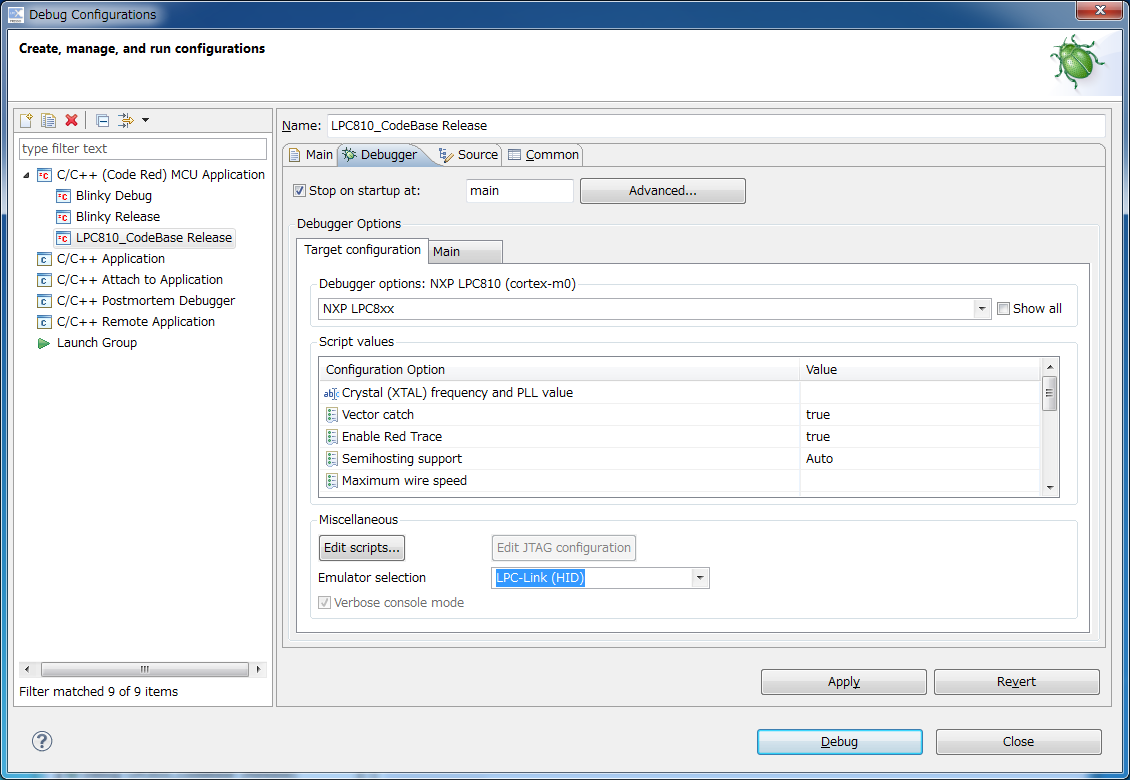Click the Script values scroll-up arrow
The image size is (1130, 780).
[1049, 366]
